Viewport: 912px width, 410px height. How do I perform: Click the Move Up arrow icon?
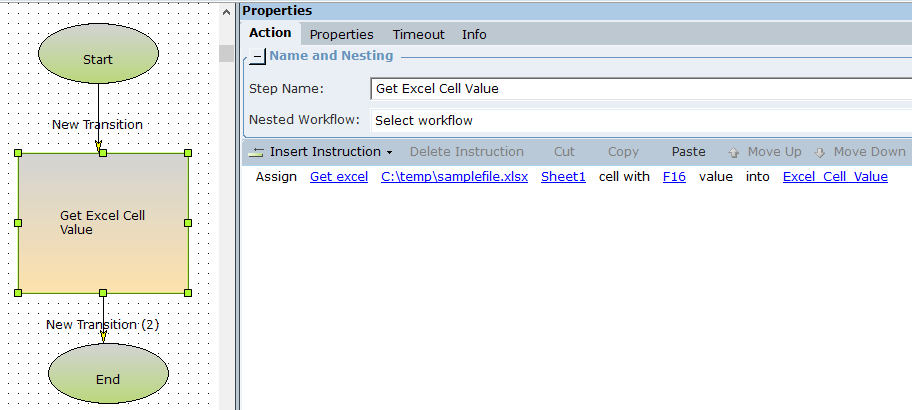click(x=734, y=153)
